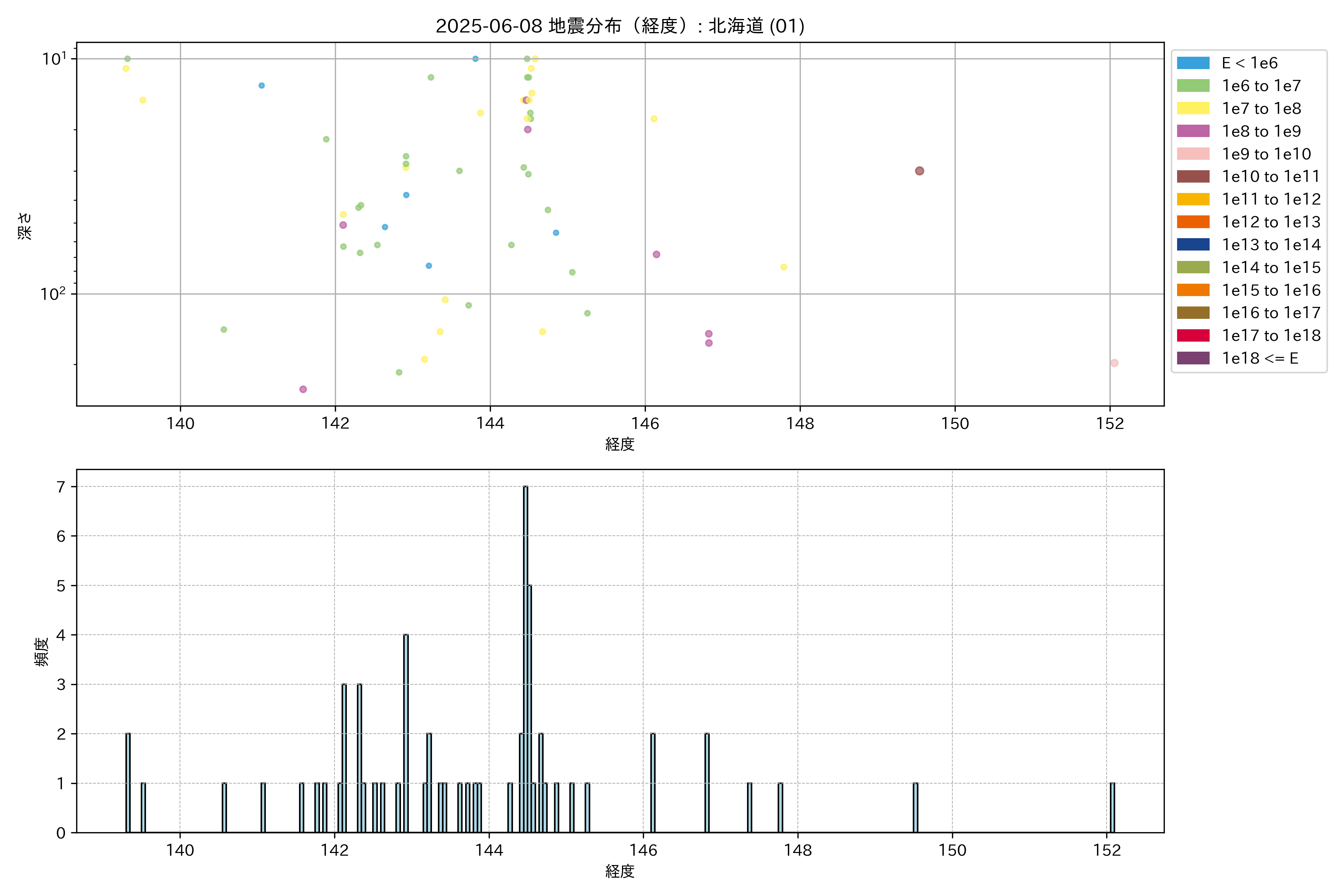
Task: Click the yellow '1e7 to 1e8' legend swatch
Action: (x=1192, y=109)
